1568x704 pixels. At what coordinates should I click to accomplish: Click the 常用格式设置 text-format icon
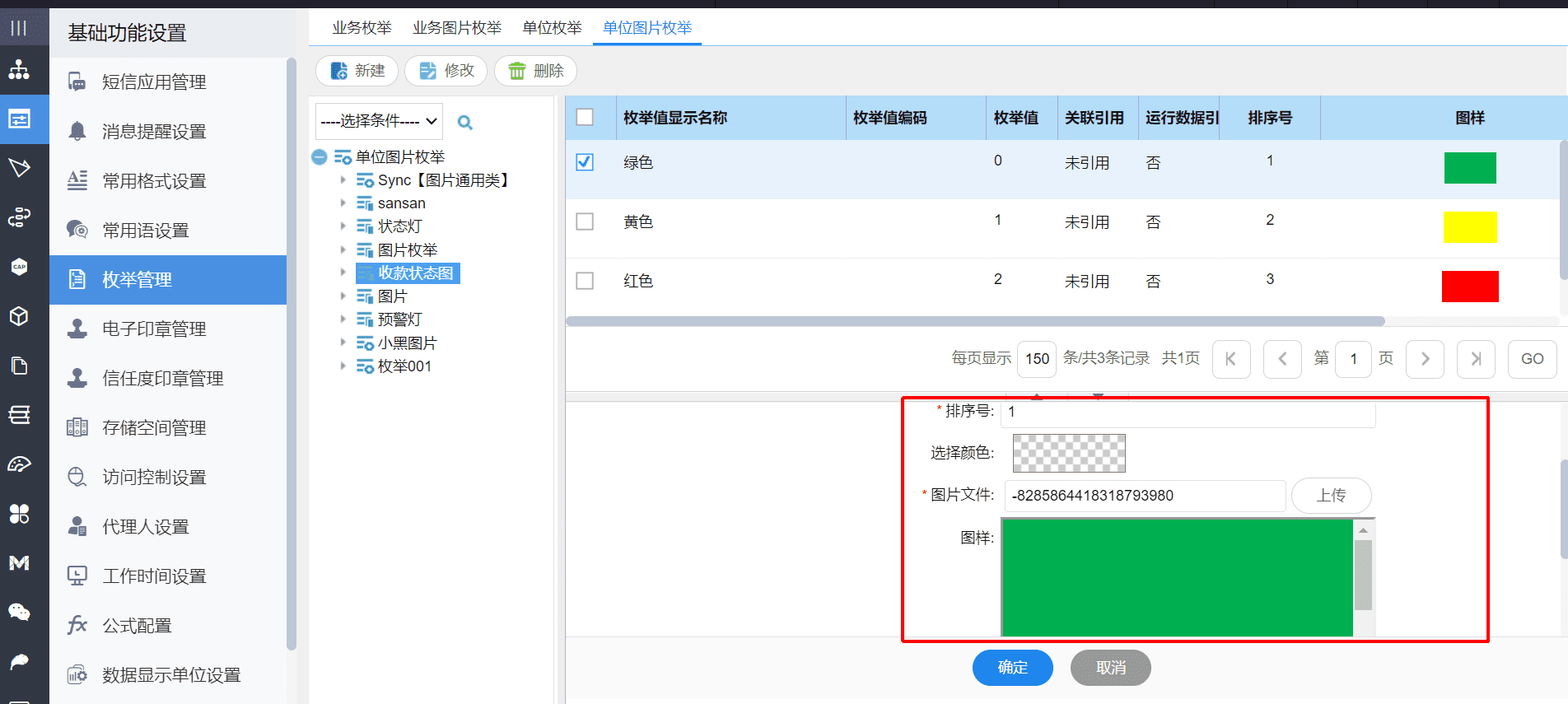tap(77, 180)
